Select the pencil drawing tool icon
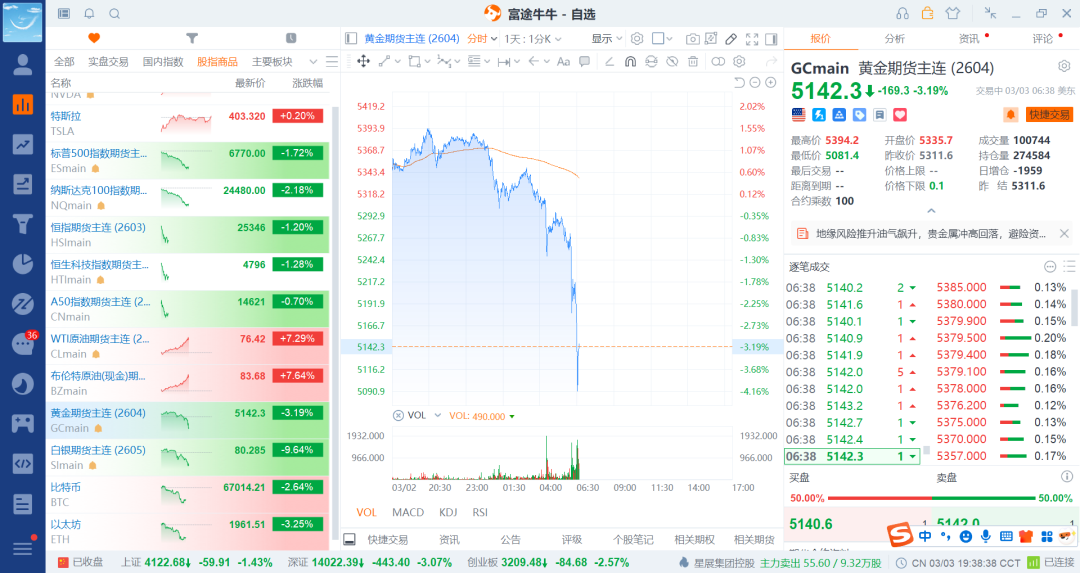1080x573 pixels. [x=731, y=39]
